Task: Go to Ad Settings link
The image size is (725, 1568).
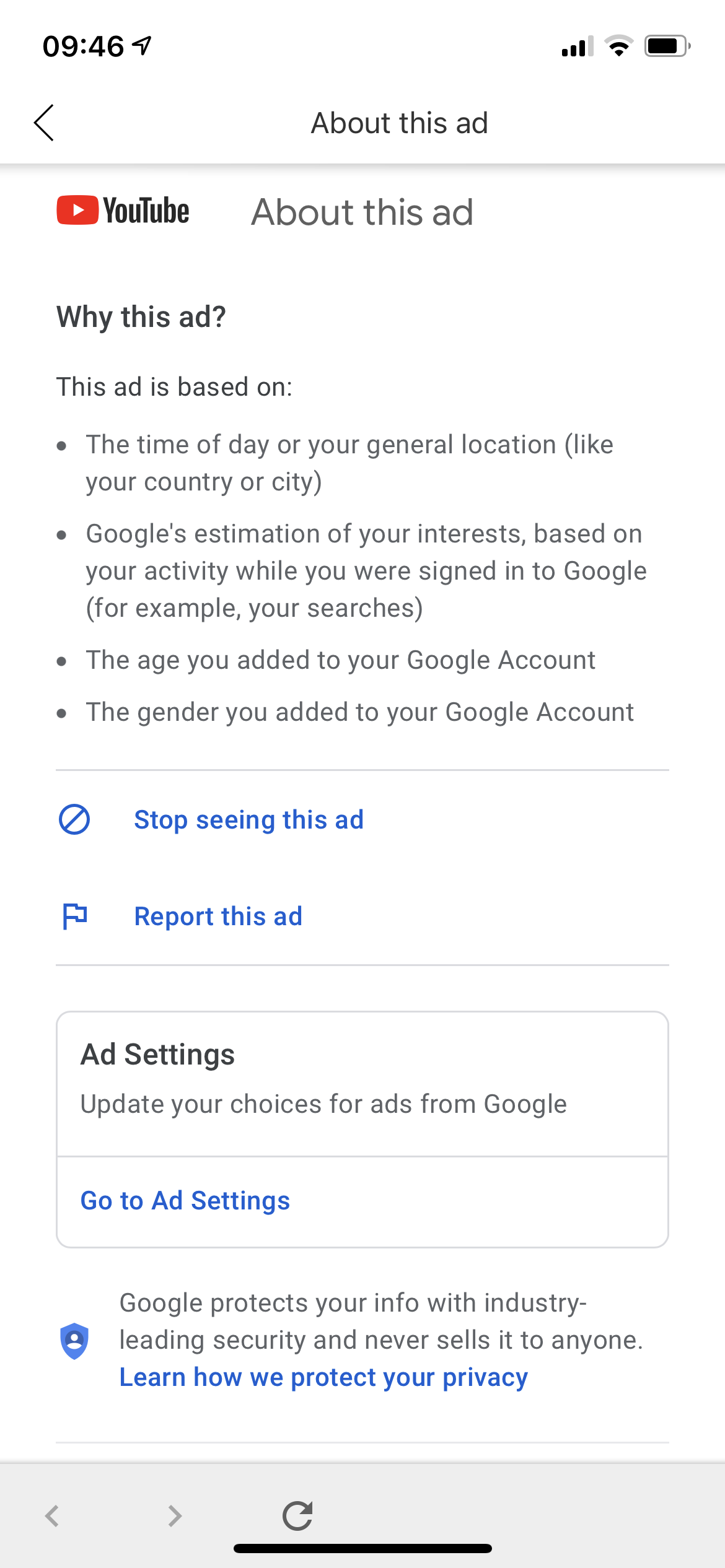Action: pyautogui.click(x=185, y=1201)
